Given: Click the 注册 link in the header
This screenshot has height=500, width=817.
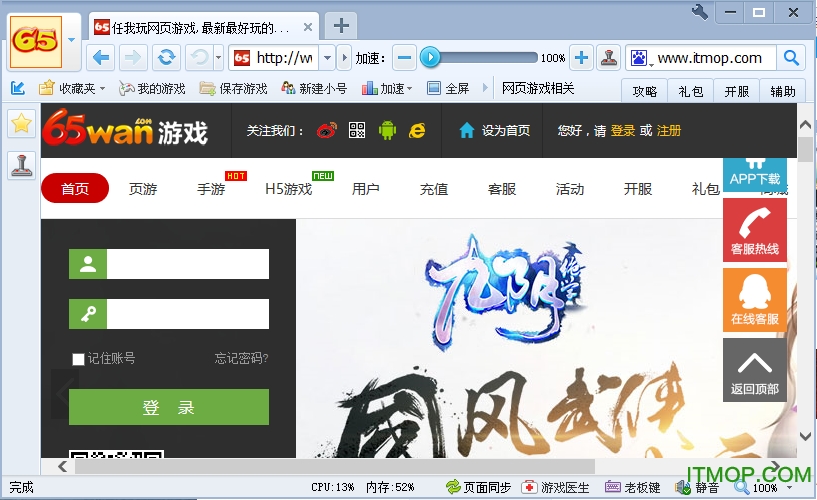Looking at the screenshot, I should point(669,130).
